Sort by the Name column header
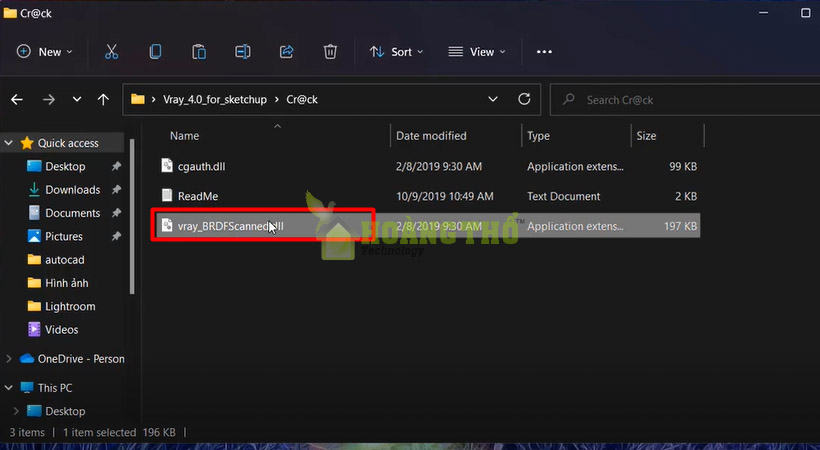 point(185,136)
